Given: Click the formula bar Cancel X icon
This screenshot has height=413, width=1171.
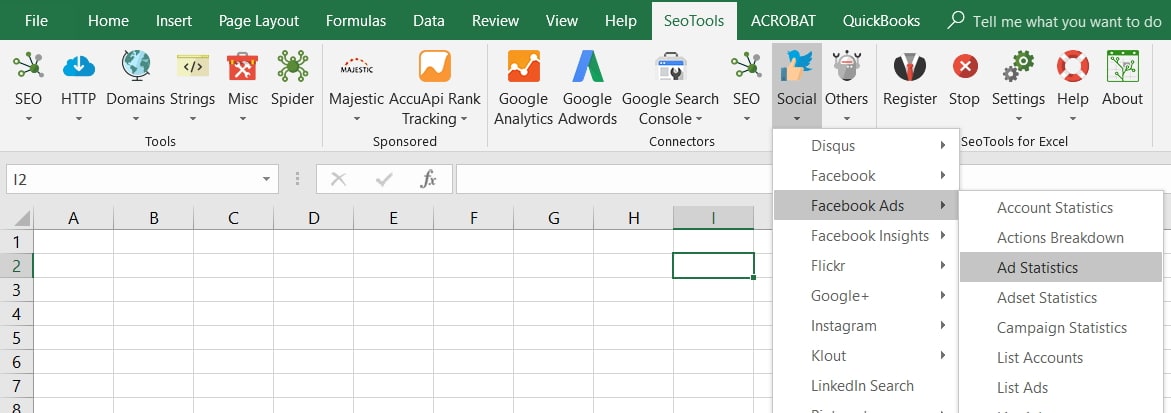Looking at the screenshot, I should (x=338, y=179).
